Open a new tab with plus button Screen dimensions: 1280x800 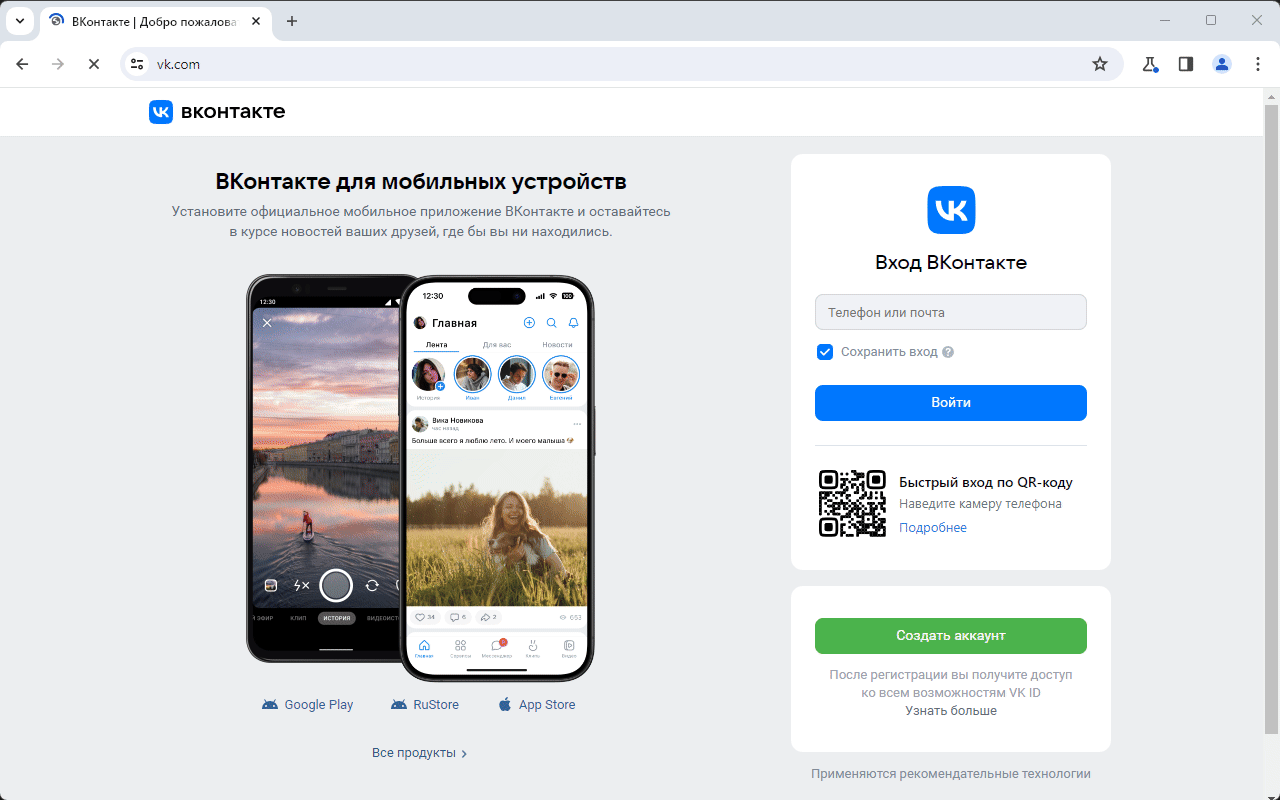pyautogui.click(x=292, y=21)
